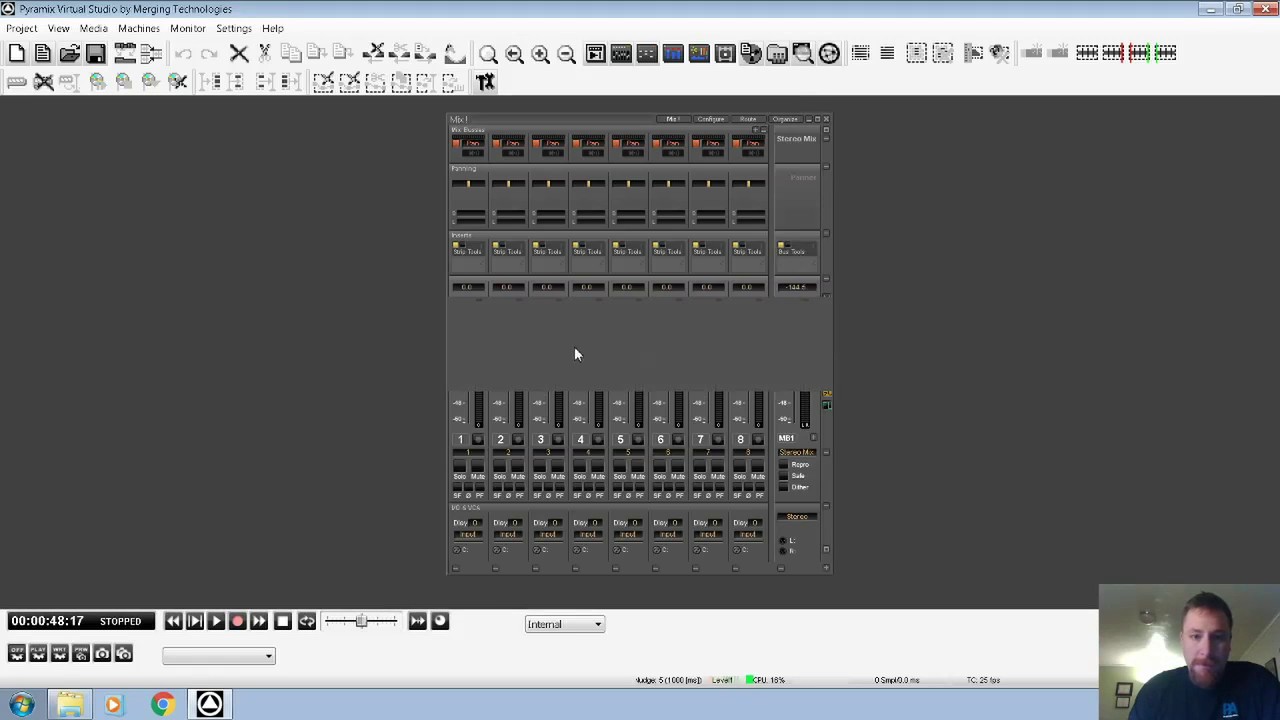The width and height of the screenshot is (1280, 720).
Task: Open the Internal sync source dropdown
Action: point(565,624)
